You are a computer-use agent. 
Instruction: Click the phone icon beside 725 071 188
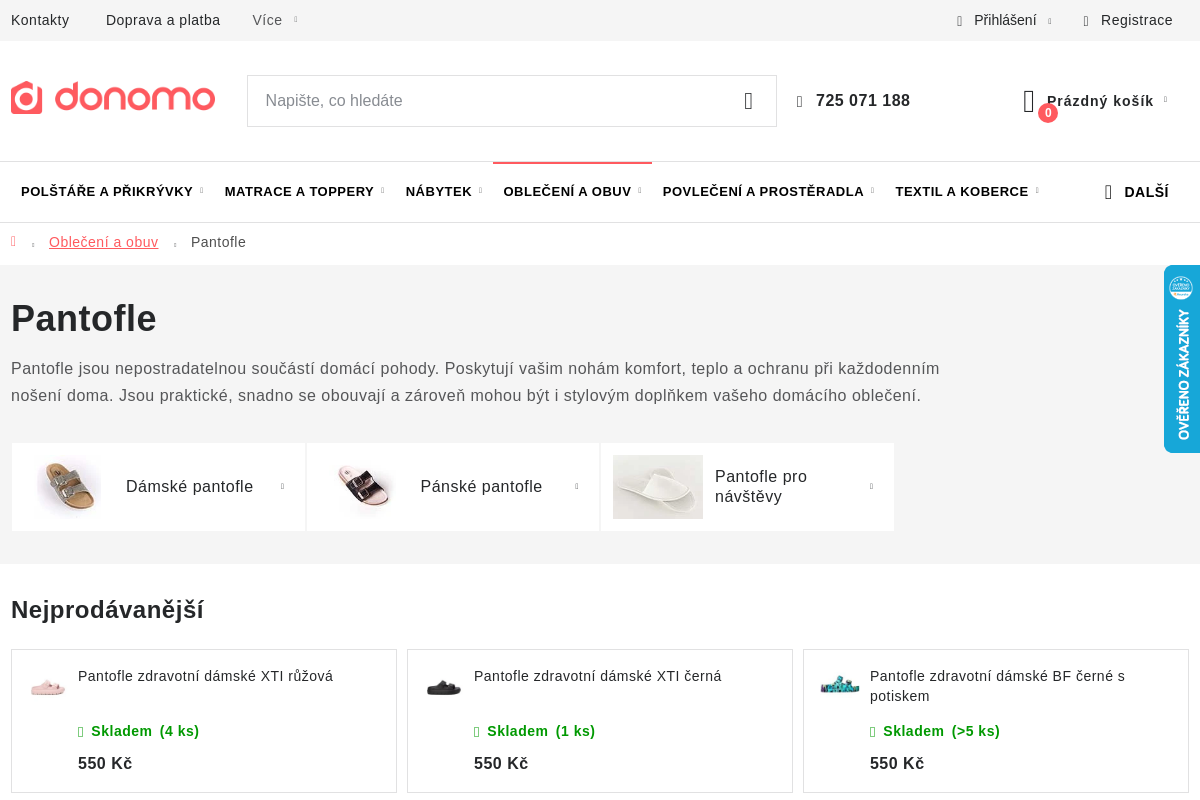click(x=800, y=102)
